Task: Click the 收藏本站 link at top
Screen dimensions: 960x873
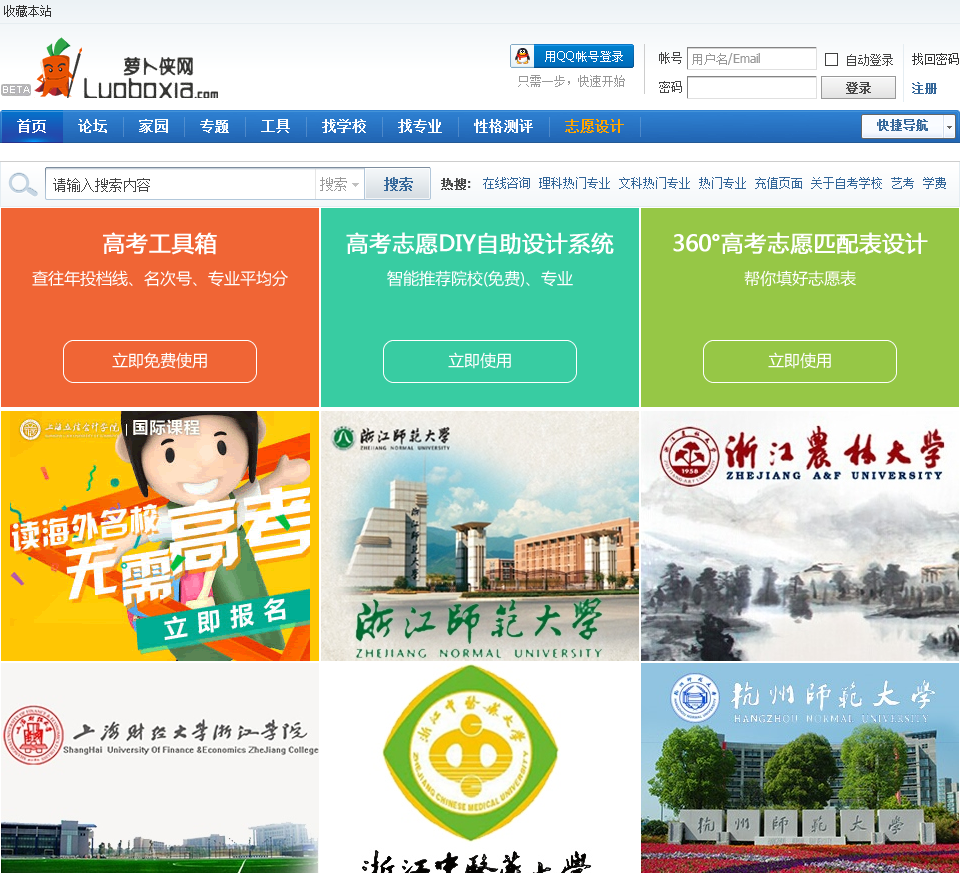Action: coord(27,11)
